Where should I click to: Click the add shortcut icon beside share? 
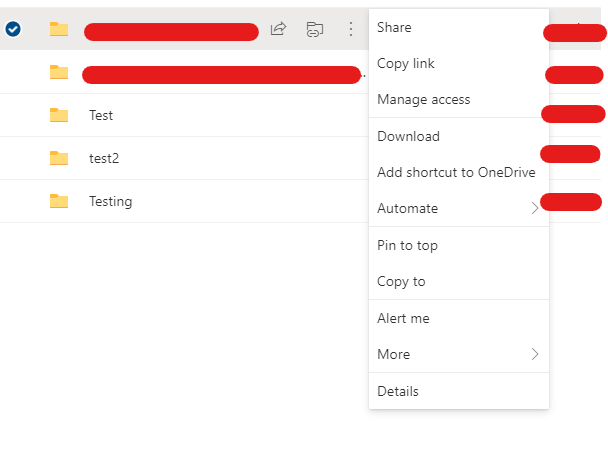(x=314, y=30)
